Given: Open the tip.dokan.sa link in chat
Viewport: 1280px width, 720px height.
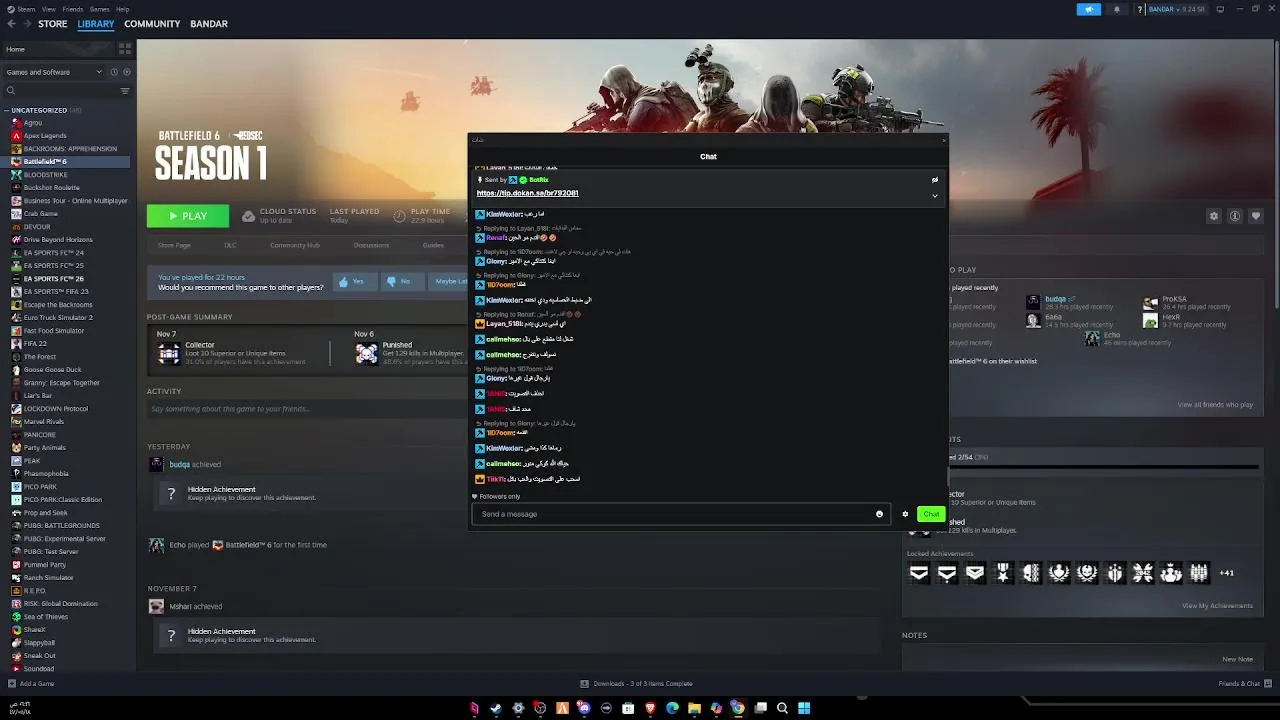Looking at the screenshot, I should click(527, 193).
